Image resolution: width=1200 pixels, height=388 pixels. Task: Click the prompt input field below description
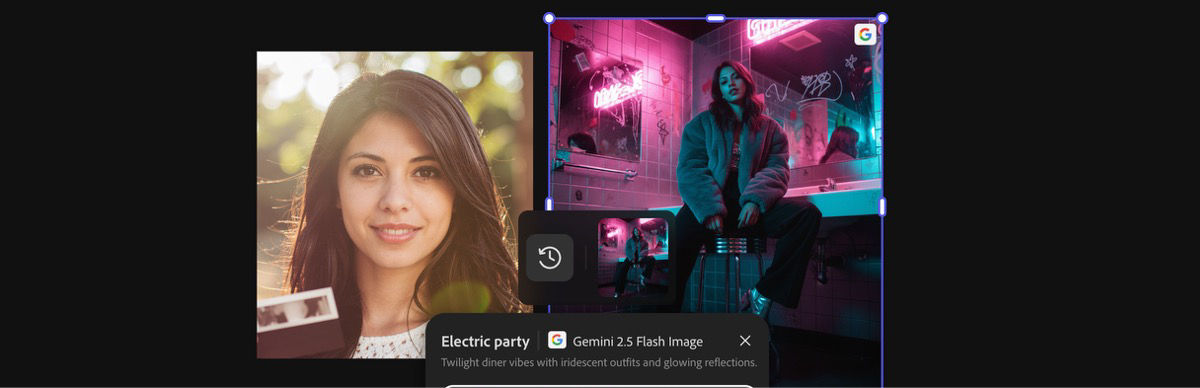pos(599,385)
